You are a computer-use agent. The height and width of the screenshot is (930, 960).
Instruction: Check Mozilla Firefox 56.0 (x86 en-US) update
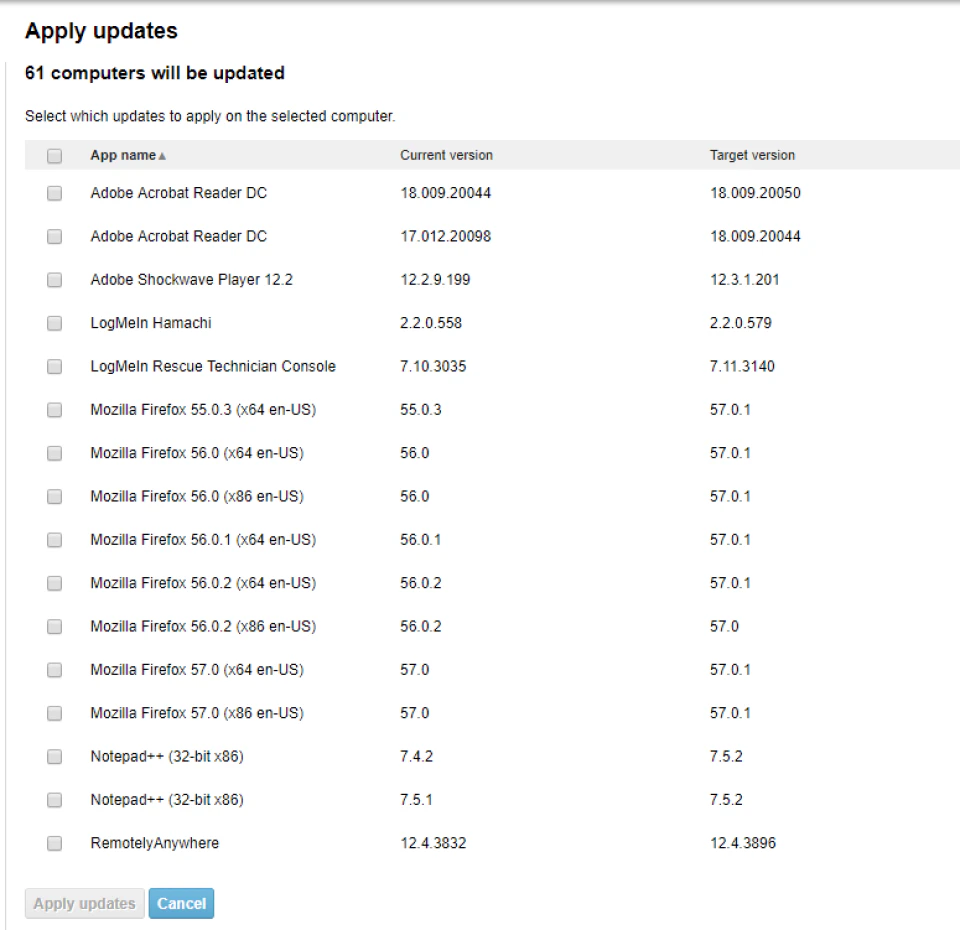(x=55, y=496)
